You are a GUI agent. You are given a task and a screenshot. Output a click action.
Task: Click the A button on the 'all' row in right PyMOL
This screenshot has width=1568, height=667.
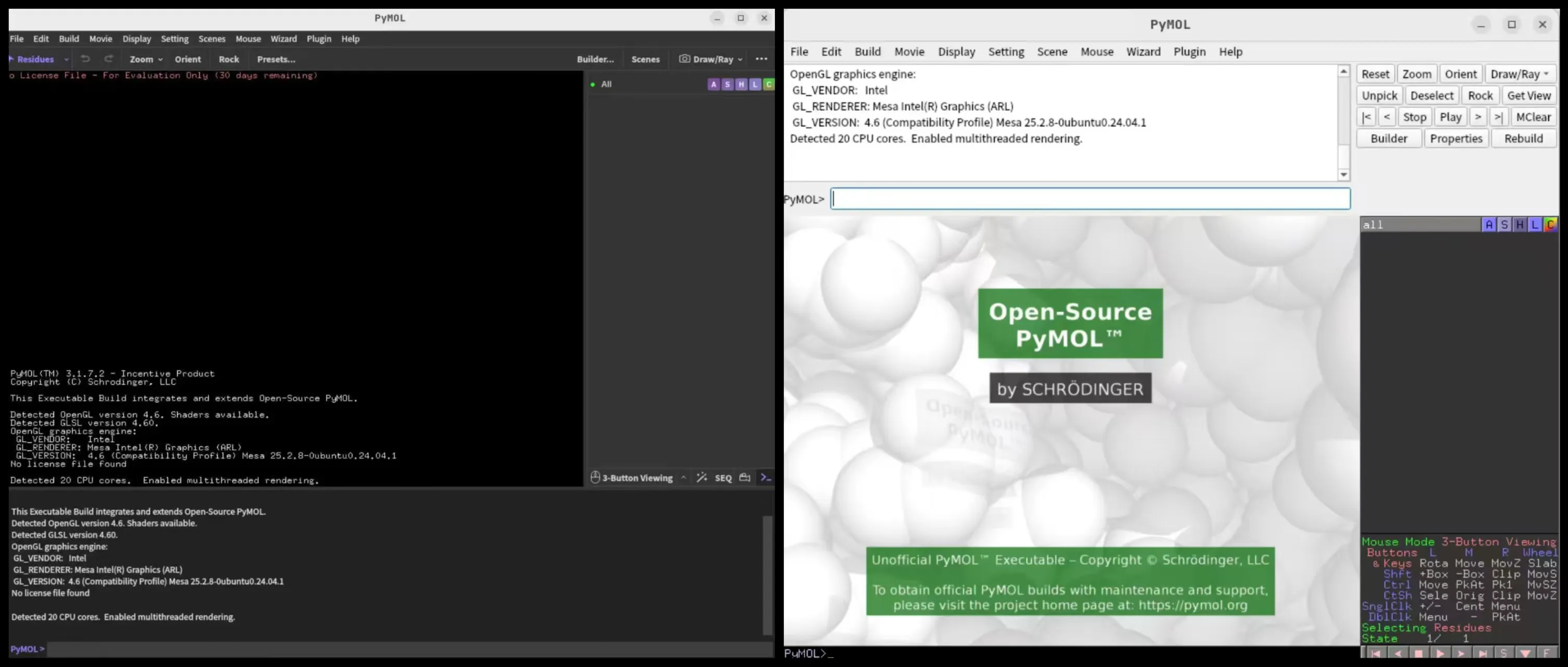click(1489, 225)
